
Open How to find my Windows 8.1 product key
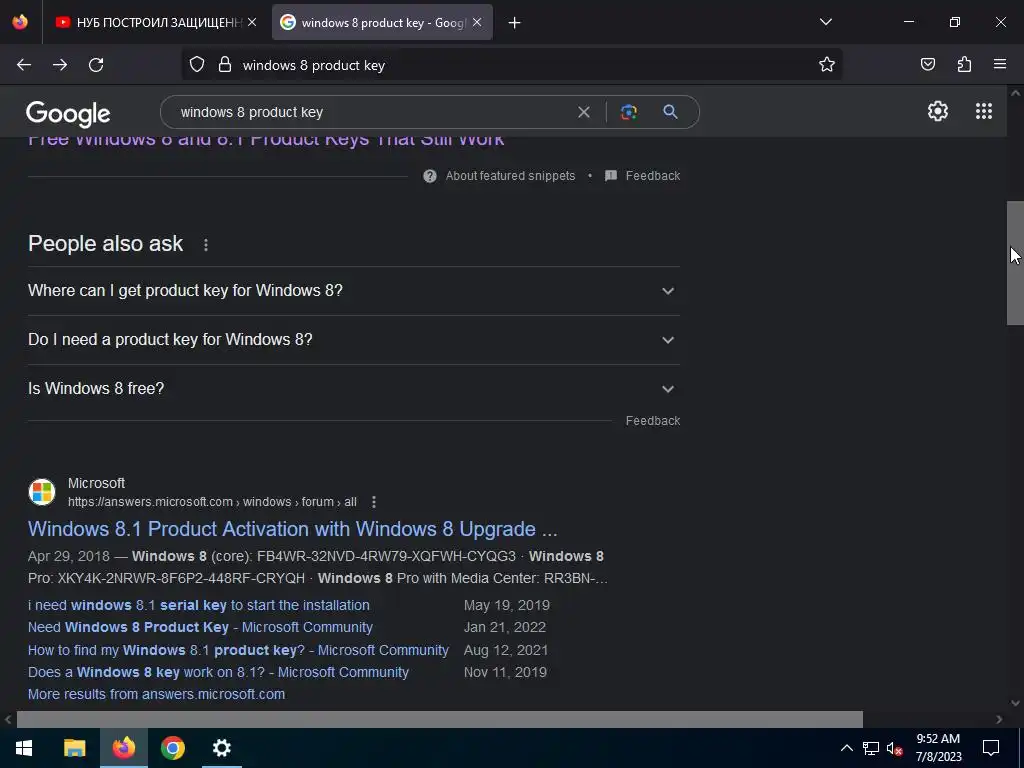click(x=238, y=650)
